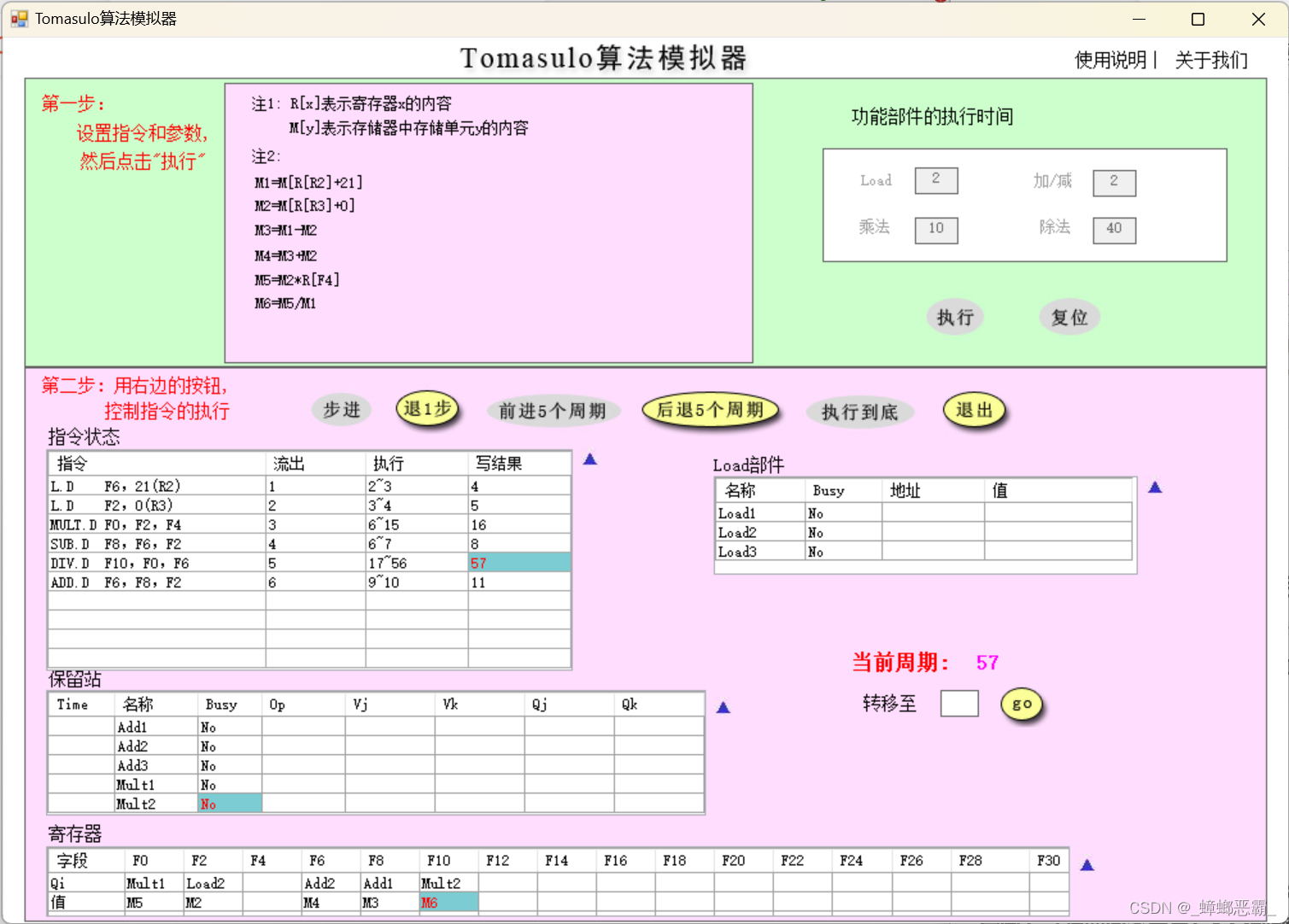Click the Load1 row name cell
1289x924 pixels.
(760, 512)
